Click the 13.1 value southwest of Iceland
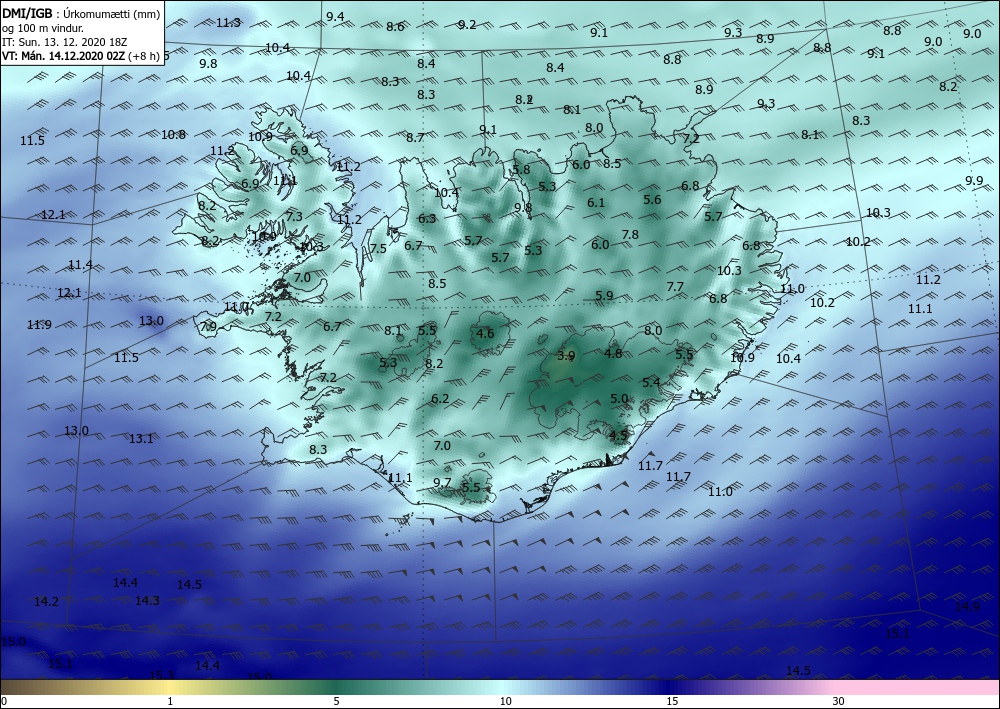Image resolution: width=1000 pixels, height=709 pixels. [x=141, y=439]
